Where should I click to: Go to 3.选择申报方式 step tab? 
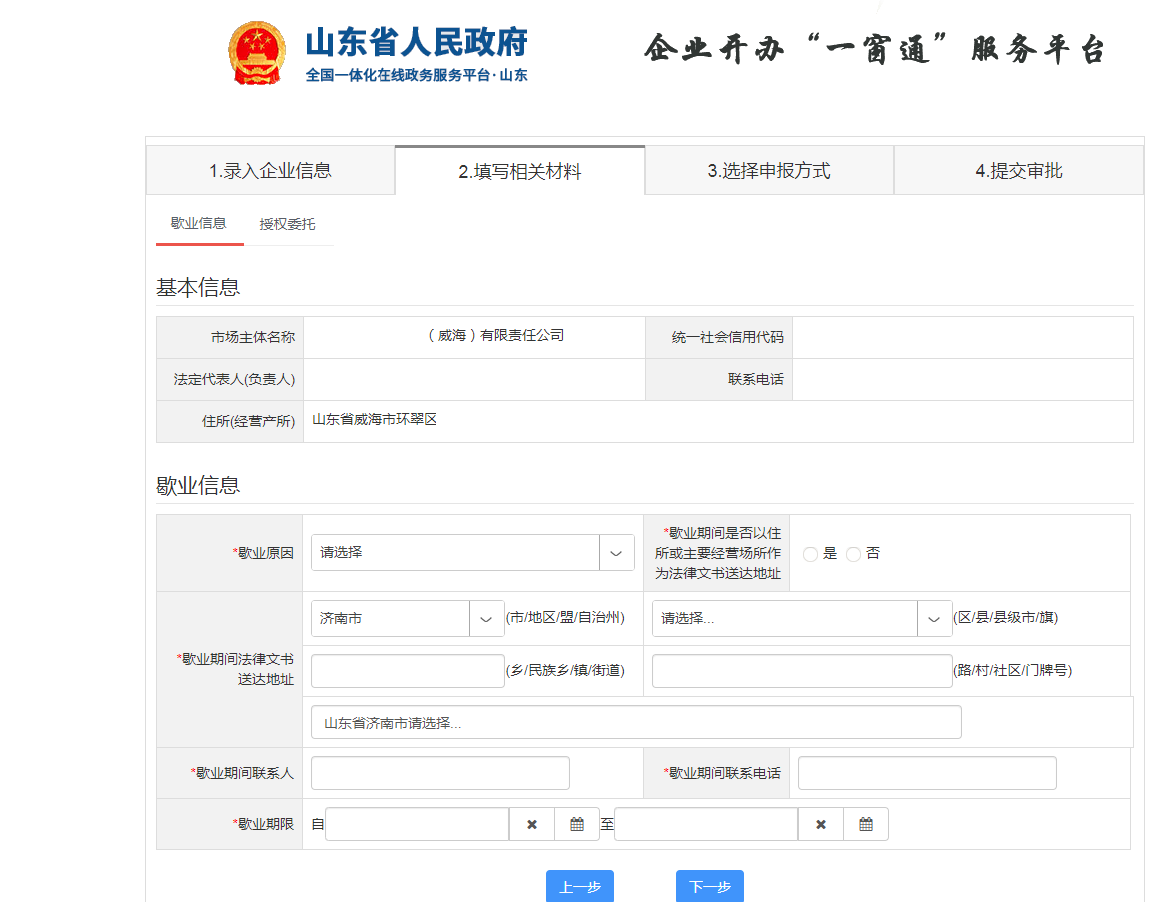[x=768, y=171]
